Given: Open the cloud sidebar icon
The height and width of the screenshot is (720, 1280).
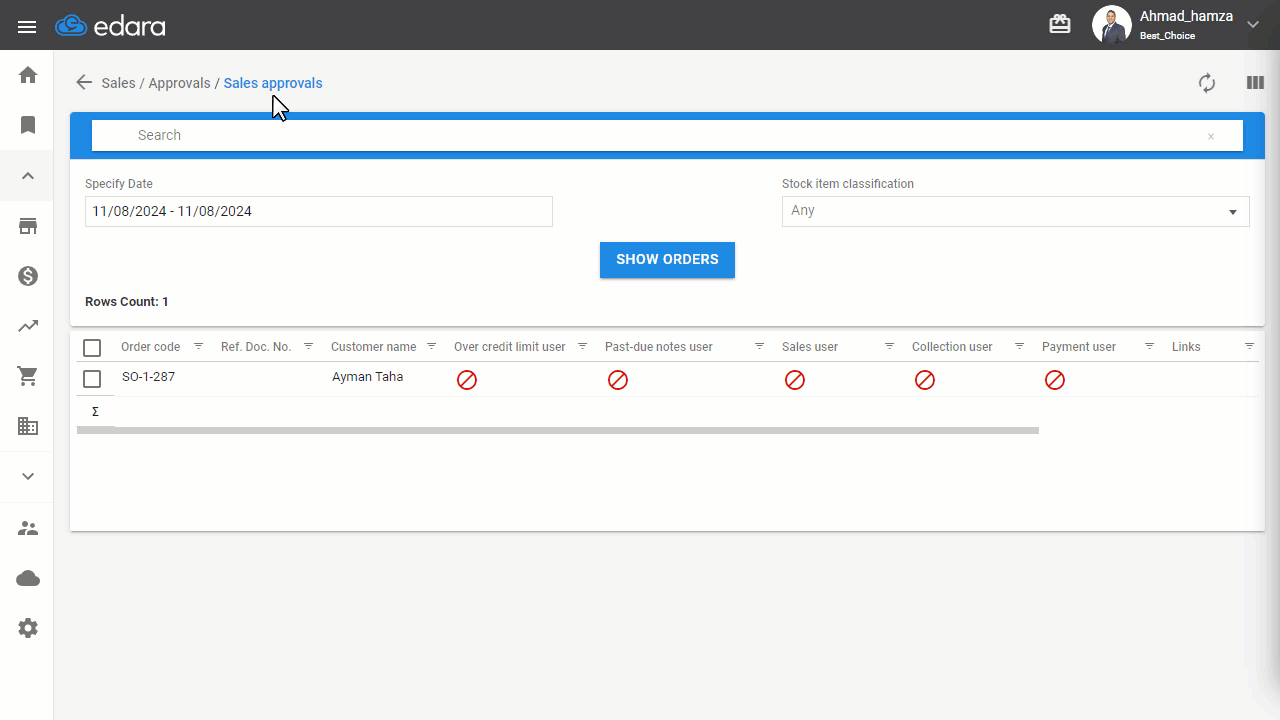Looking at the screenshot, I should coord(28,578).
